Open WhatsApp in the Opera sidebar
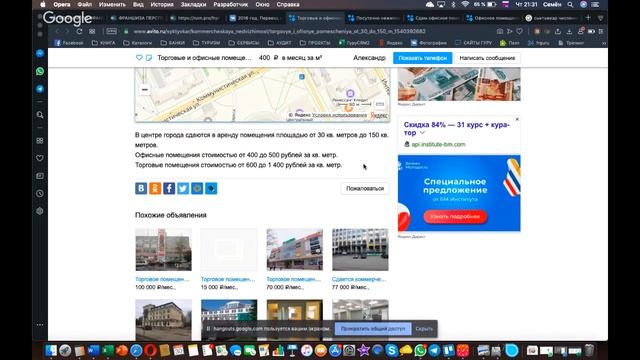Viewport: 640px width, 360px height. tap(40, 71)
